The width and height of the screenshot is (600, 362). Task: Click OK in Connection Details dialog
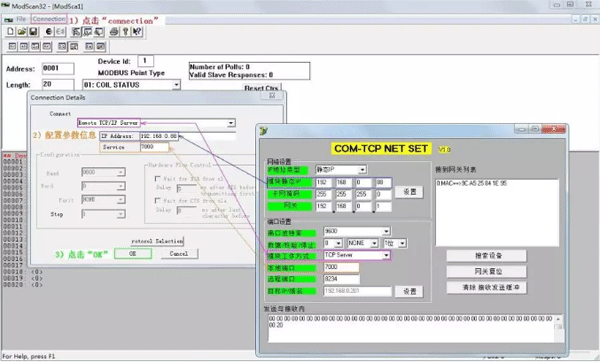point(133,253)
